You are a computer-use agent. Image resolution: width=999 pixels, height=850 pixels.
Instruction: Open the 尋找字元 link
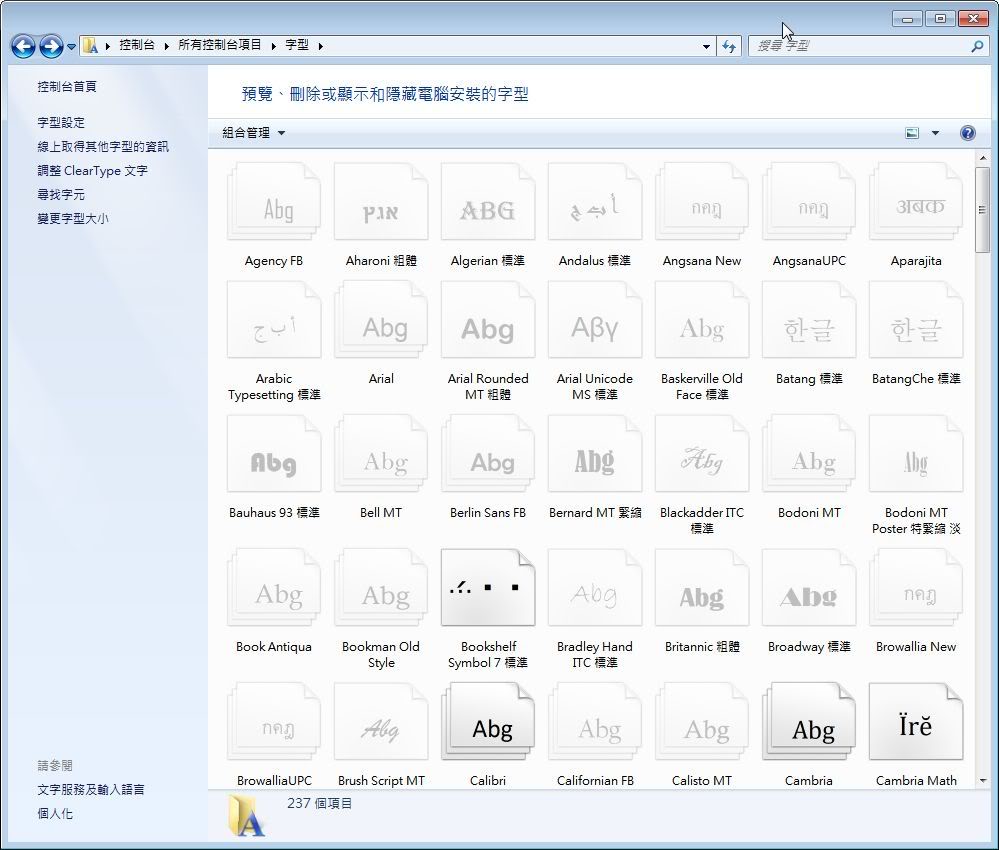click(61, 194)
